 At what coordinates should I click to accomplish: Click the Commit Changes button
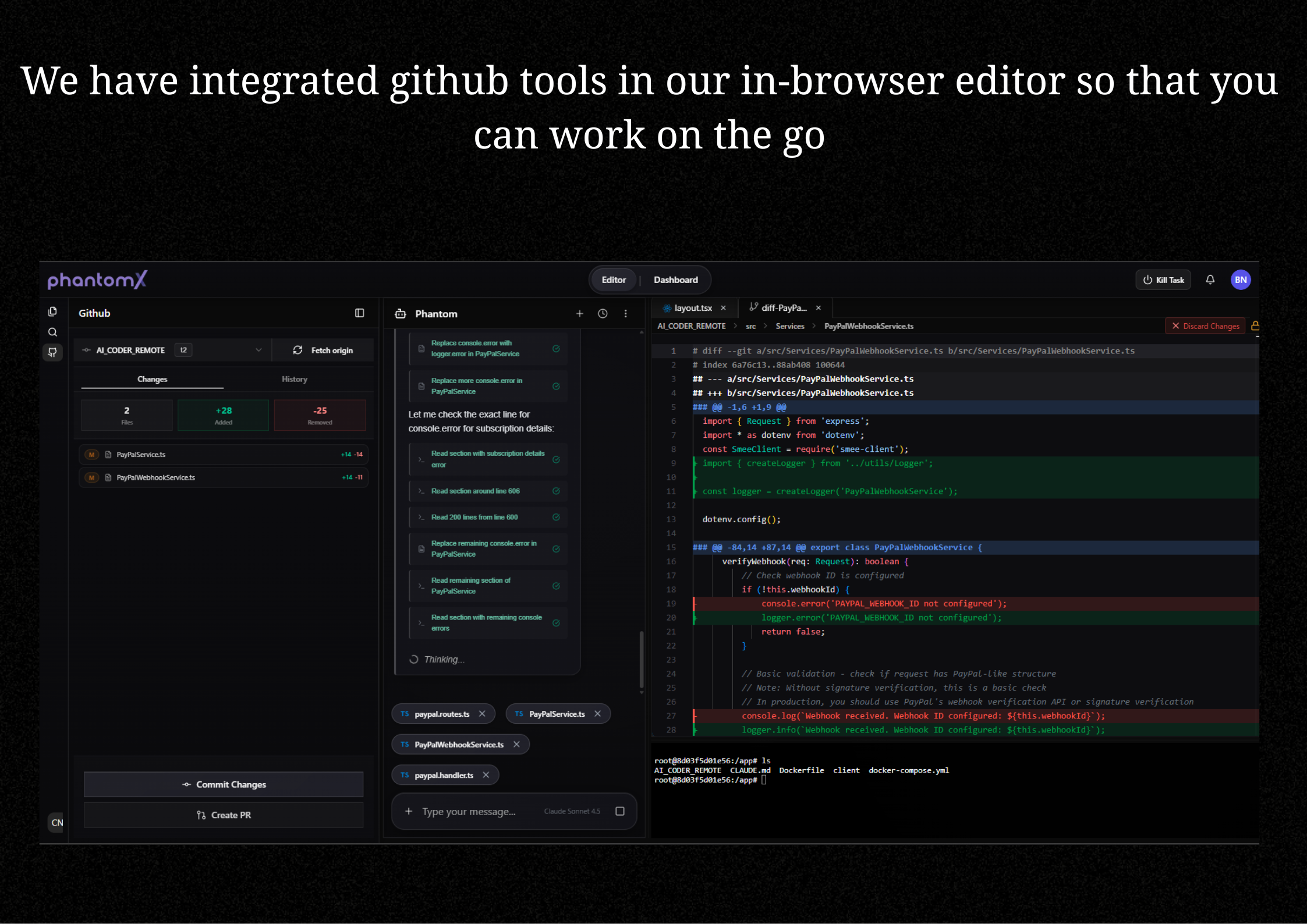(x=224, y=784)
